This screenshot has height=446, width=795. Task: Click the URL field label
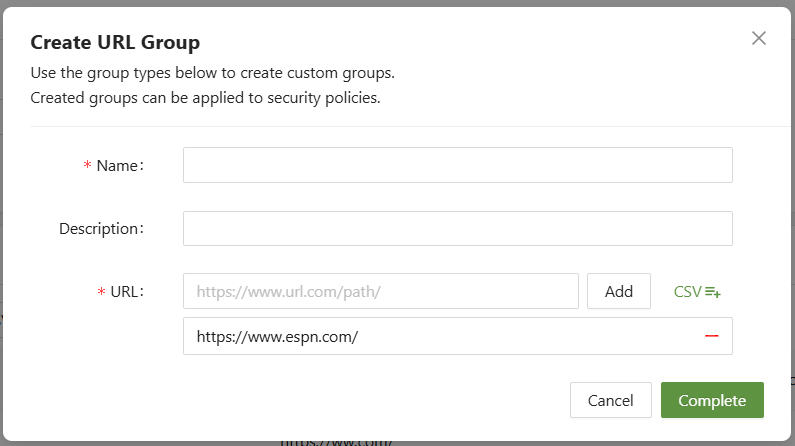click(127, 292)
